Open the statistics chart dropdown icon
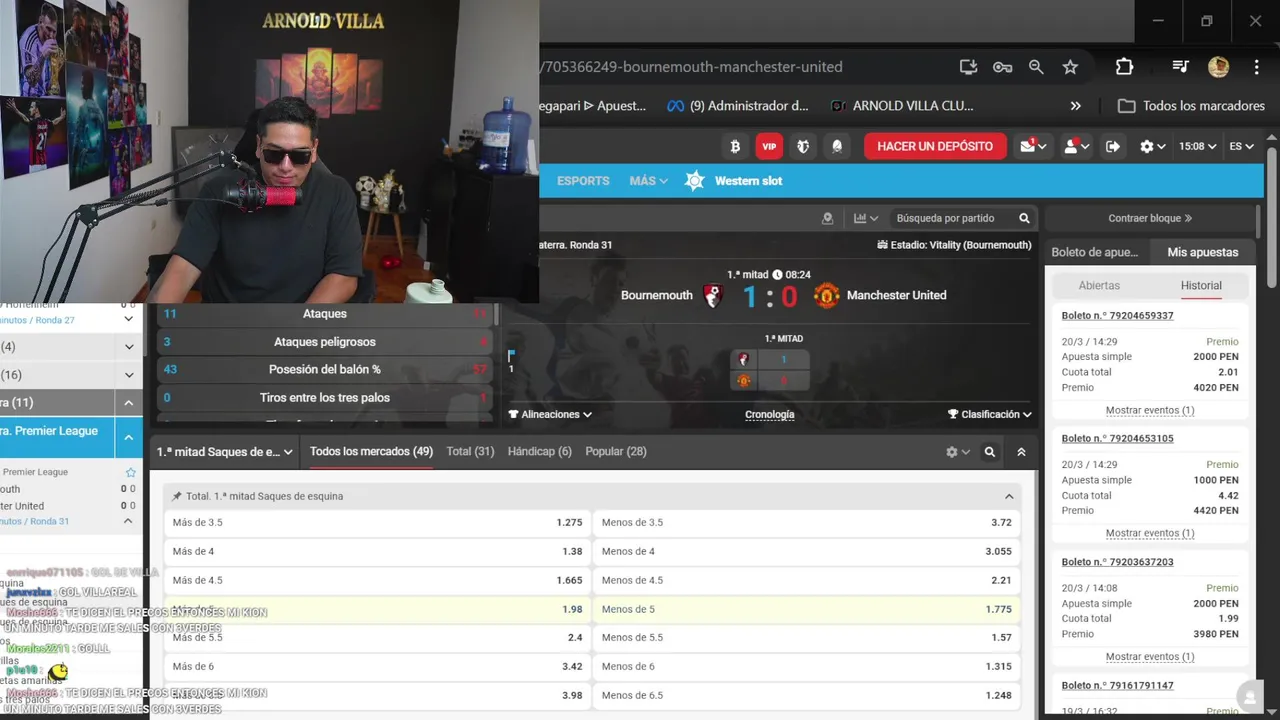The width and height of the screenshot is (1280, 720). point(865,218)
